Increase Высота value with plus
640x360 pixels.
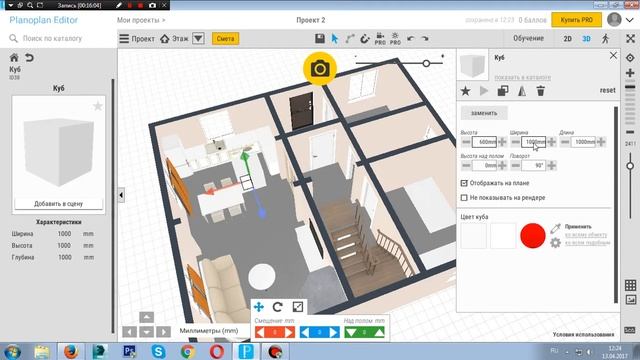pyautogui.click(x=502, y=142)
